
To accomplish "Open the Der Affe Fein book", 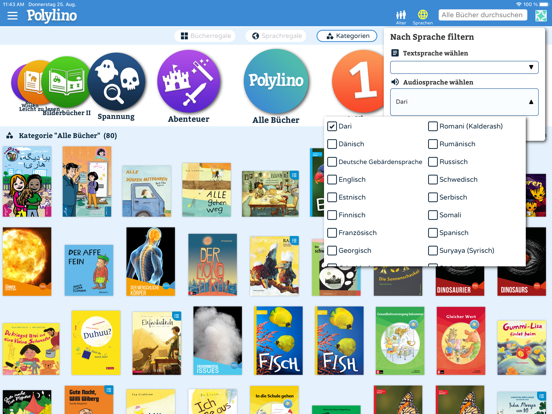I will [89, 270].
